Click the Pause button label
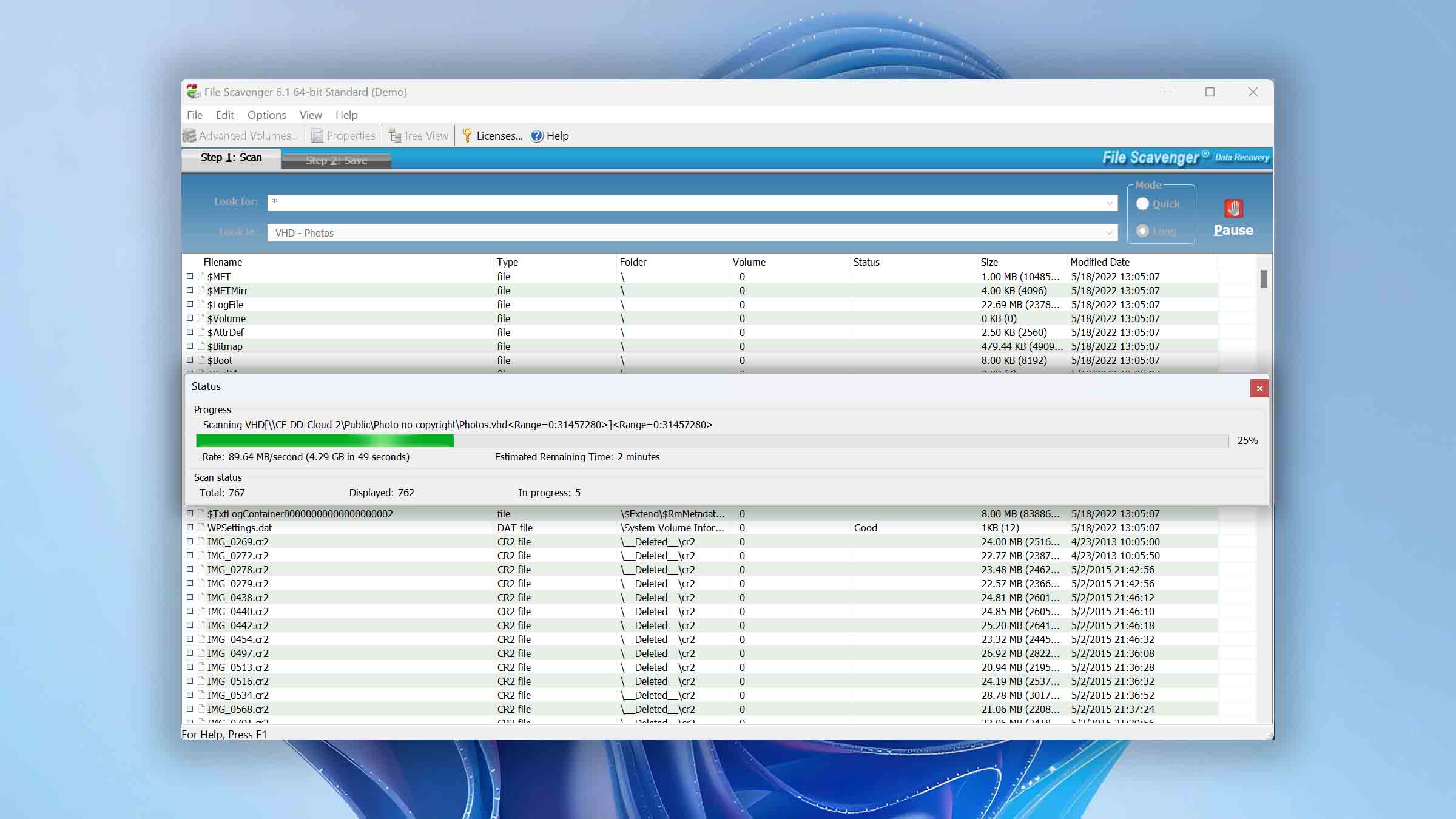 pyautogui.click(x=1233, y=231)
